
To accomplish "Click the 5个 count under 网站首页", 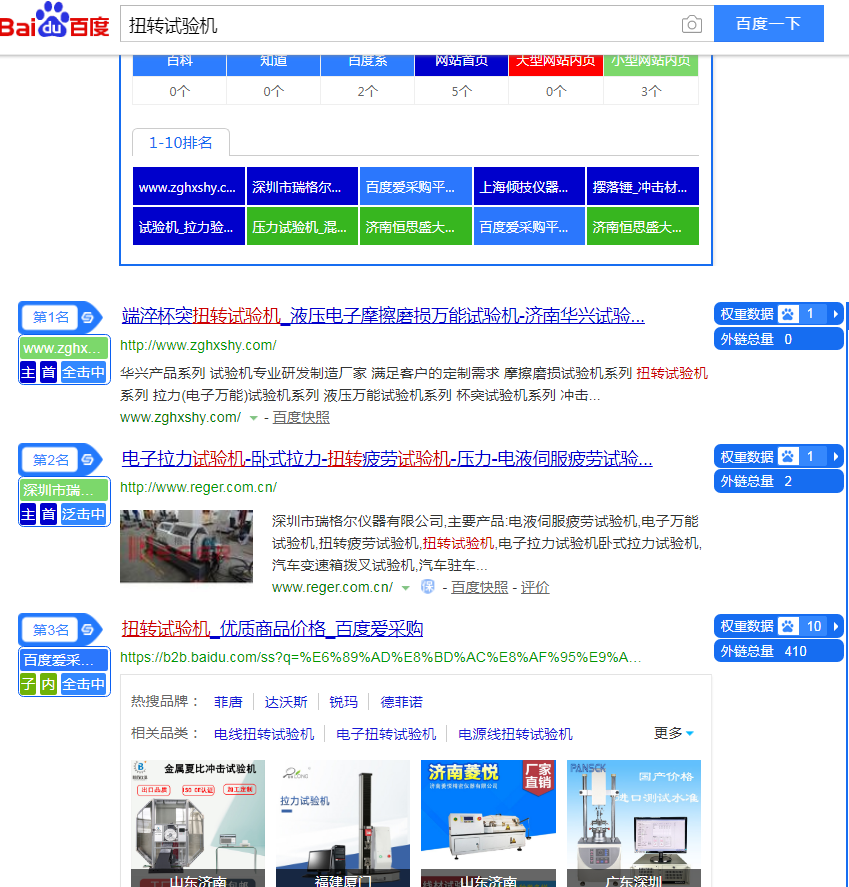I will pyautogui.click(x=461, y=91).
